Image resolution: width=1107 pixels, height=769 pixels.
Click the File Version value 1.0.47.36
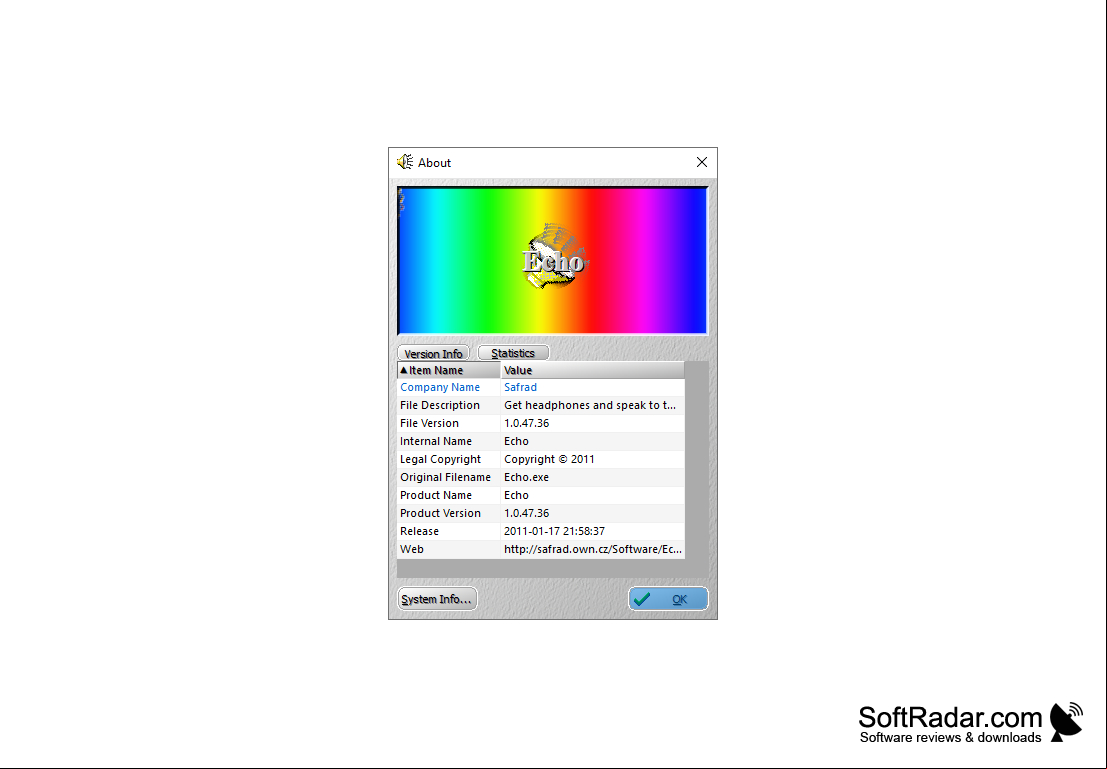pos(527,423)
